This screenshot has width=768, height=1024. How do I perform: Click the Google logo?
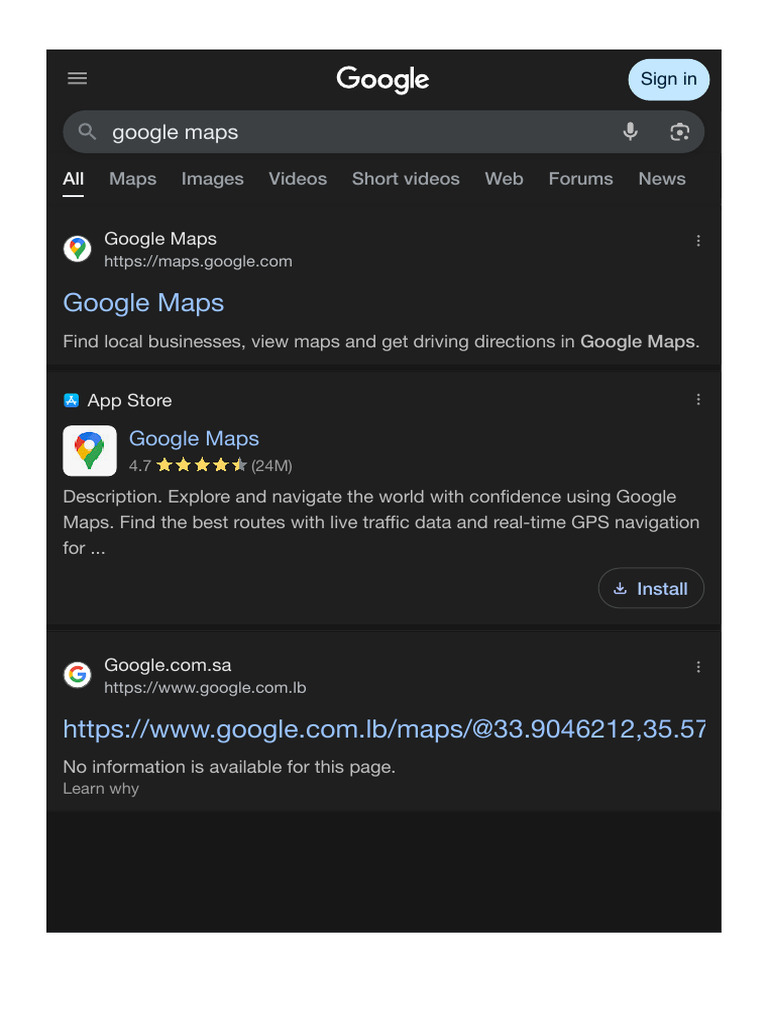[383, 80]
